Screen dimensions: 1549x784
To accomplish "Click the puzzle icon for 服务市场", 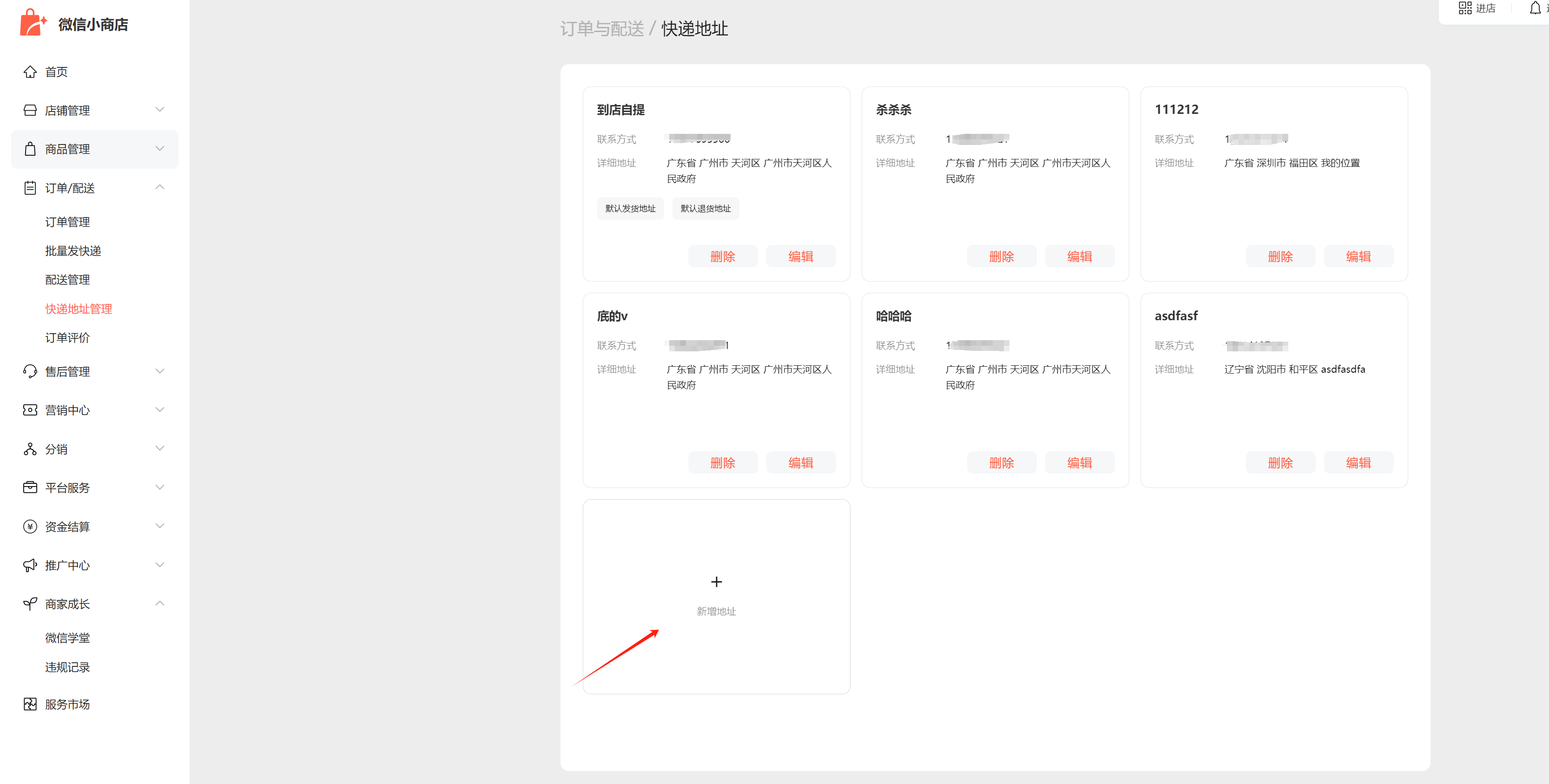I will coord(30,704).
